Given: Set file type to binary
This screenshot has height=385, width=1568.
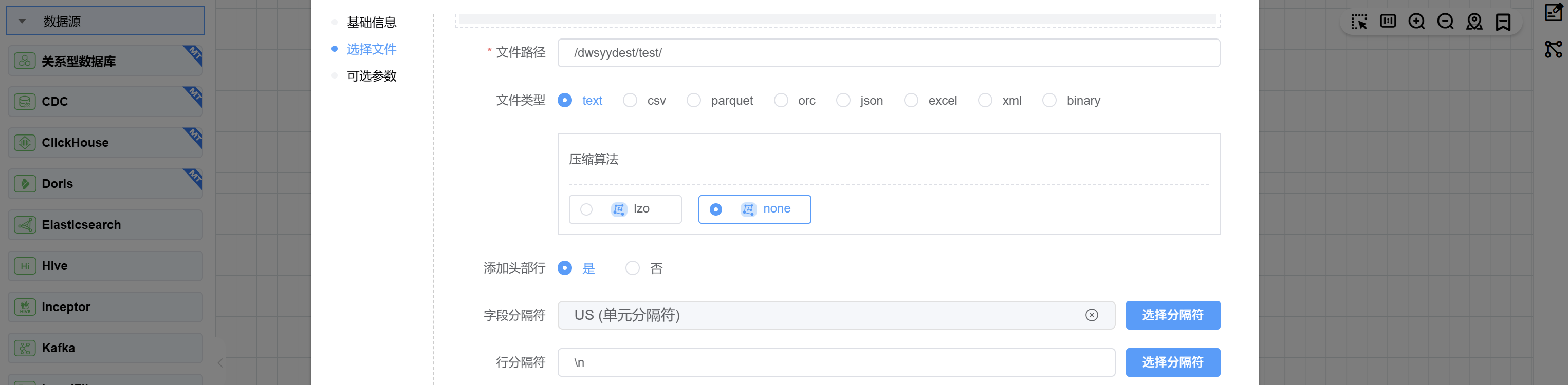Looking at the screenshot, I should [1049, 100].
